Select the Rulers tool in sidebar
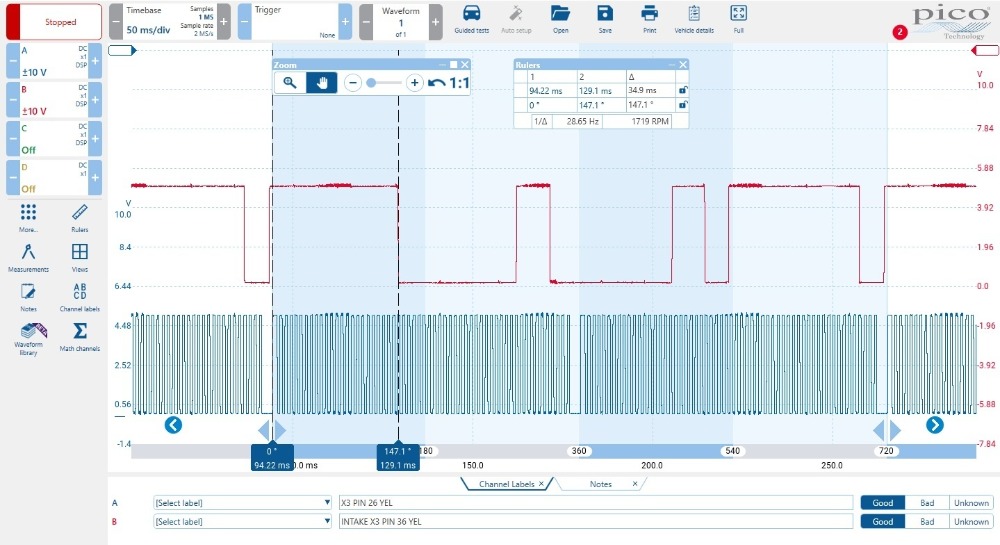Viewport: 1000px width, 545px height. (80, 216)
